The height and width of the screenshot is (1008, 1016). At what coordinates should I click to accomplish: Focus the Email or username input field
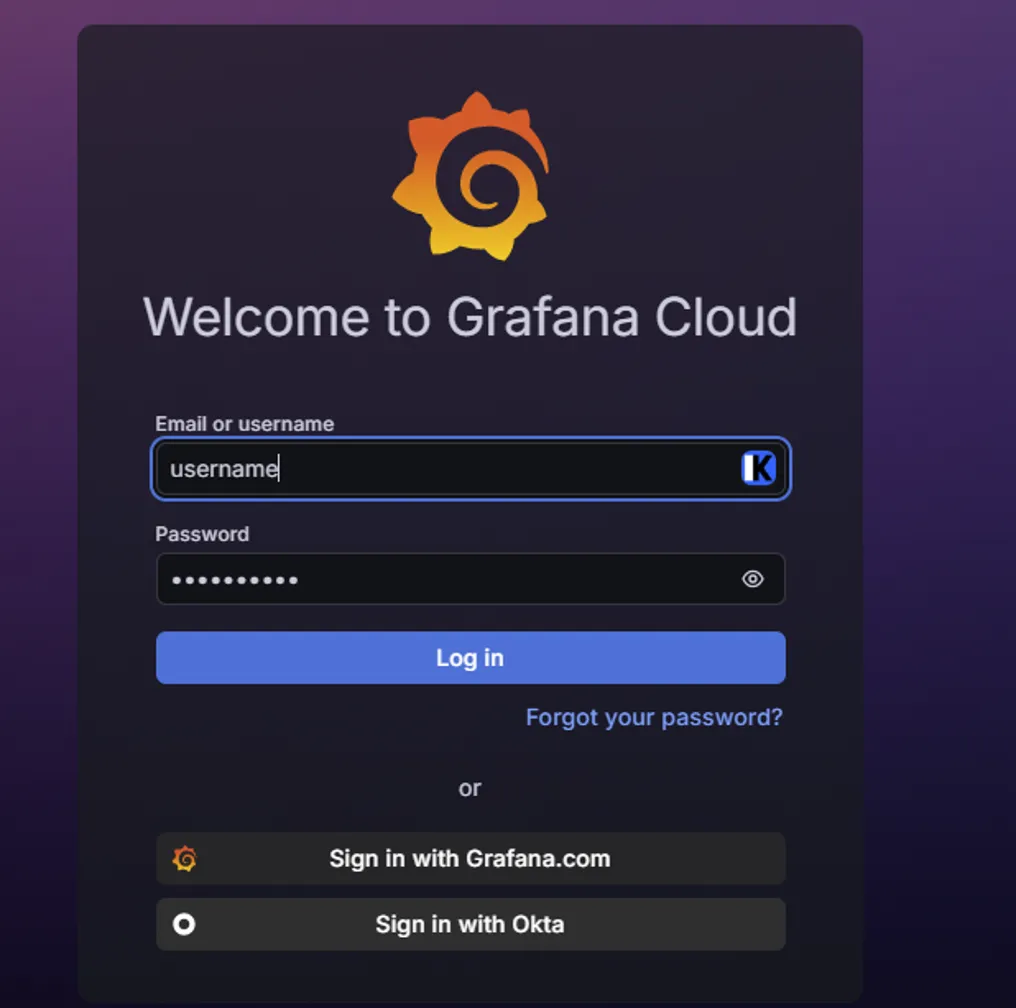[x=470, y=468]
